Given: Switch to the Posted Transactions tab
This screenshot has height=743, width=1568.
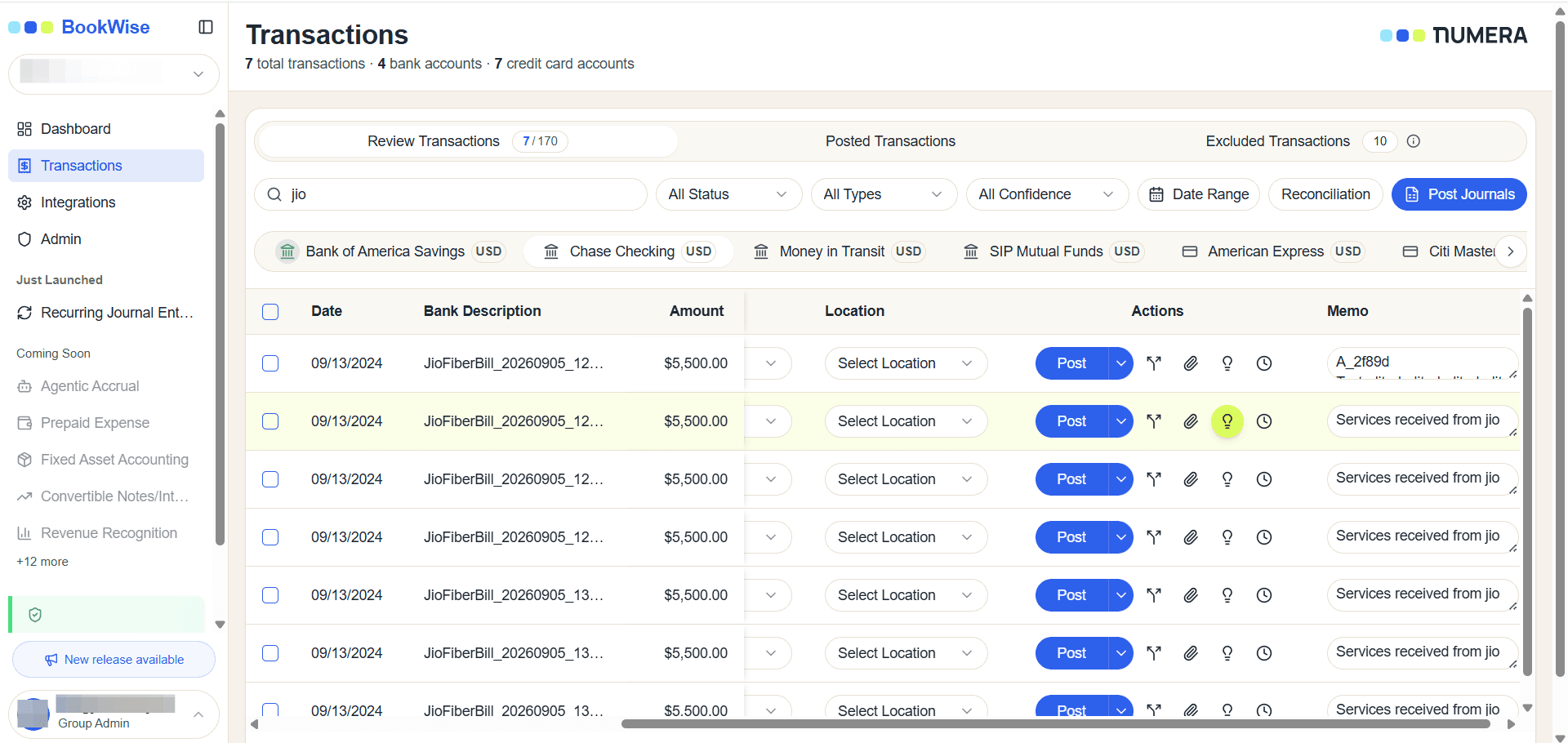Looking at the screenshot, I should pos(890,141).
